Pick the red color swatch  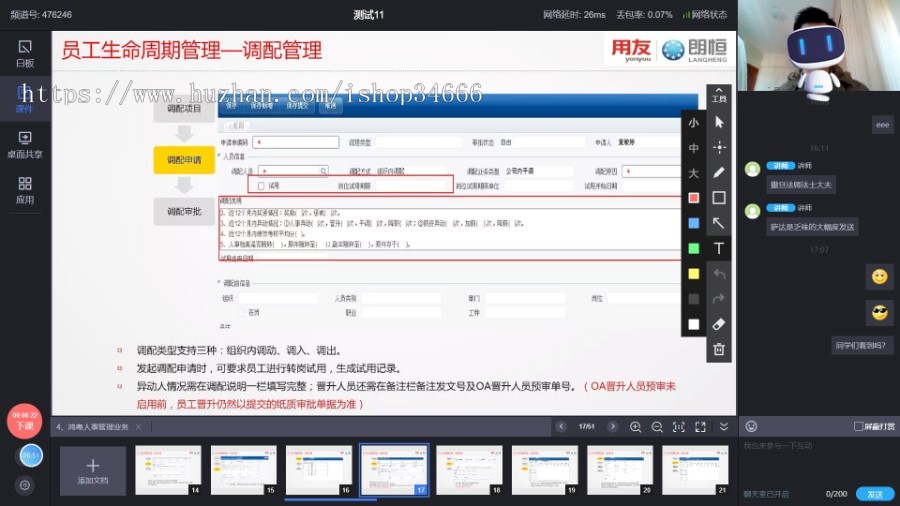click(x=693, y=198)
